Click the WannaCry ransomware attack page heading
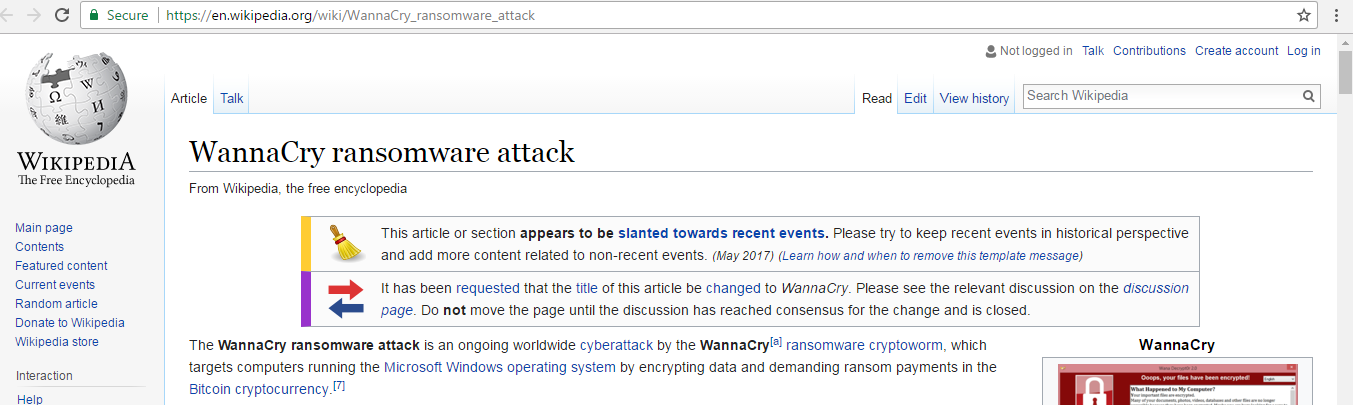 [x=382, y=152]
